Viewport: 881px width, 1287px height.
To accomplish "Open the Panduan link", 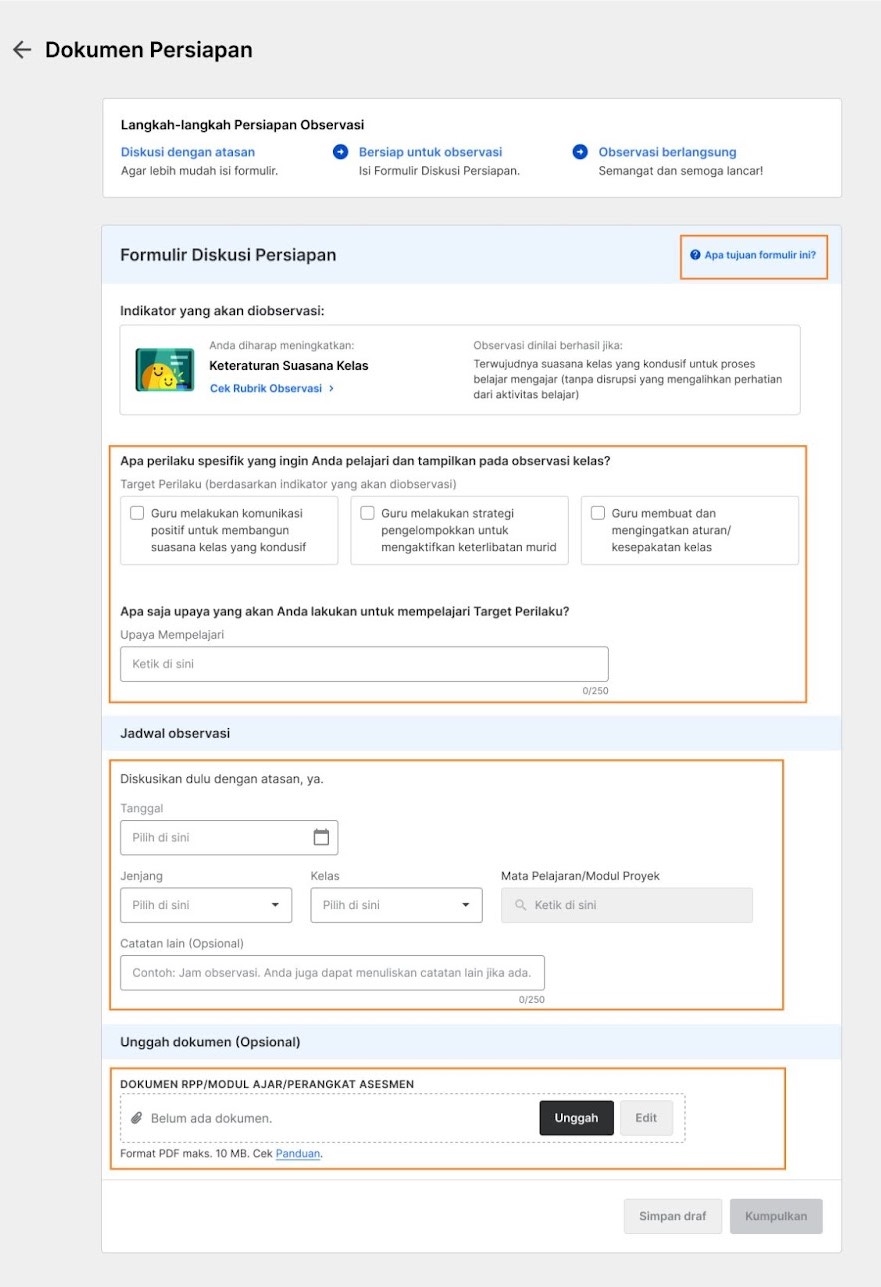I will 298,1153.
